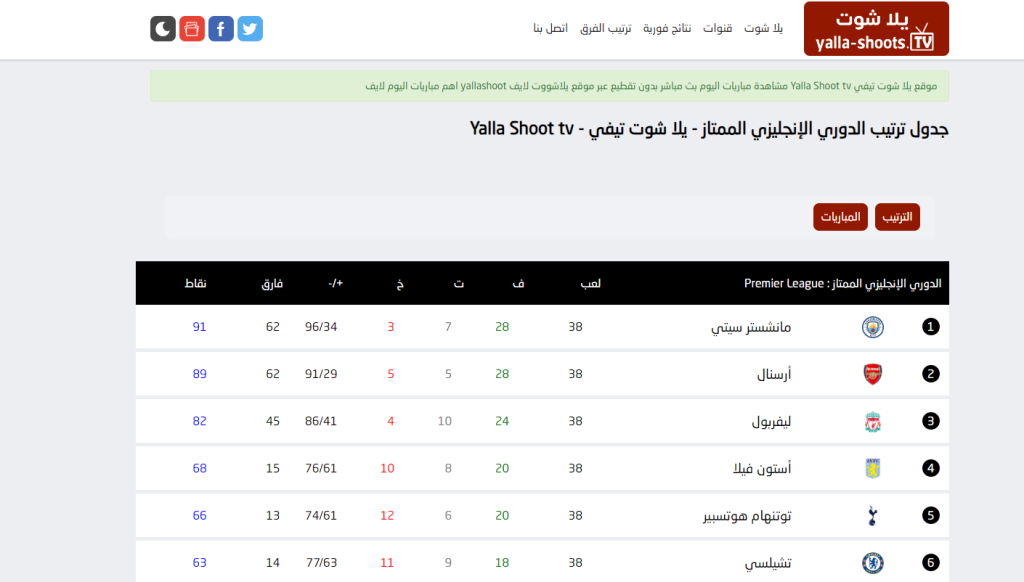
Task: Open team name تشيلسي
Action: tap(768, 563)
